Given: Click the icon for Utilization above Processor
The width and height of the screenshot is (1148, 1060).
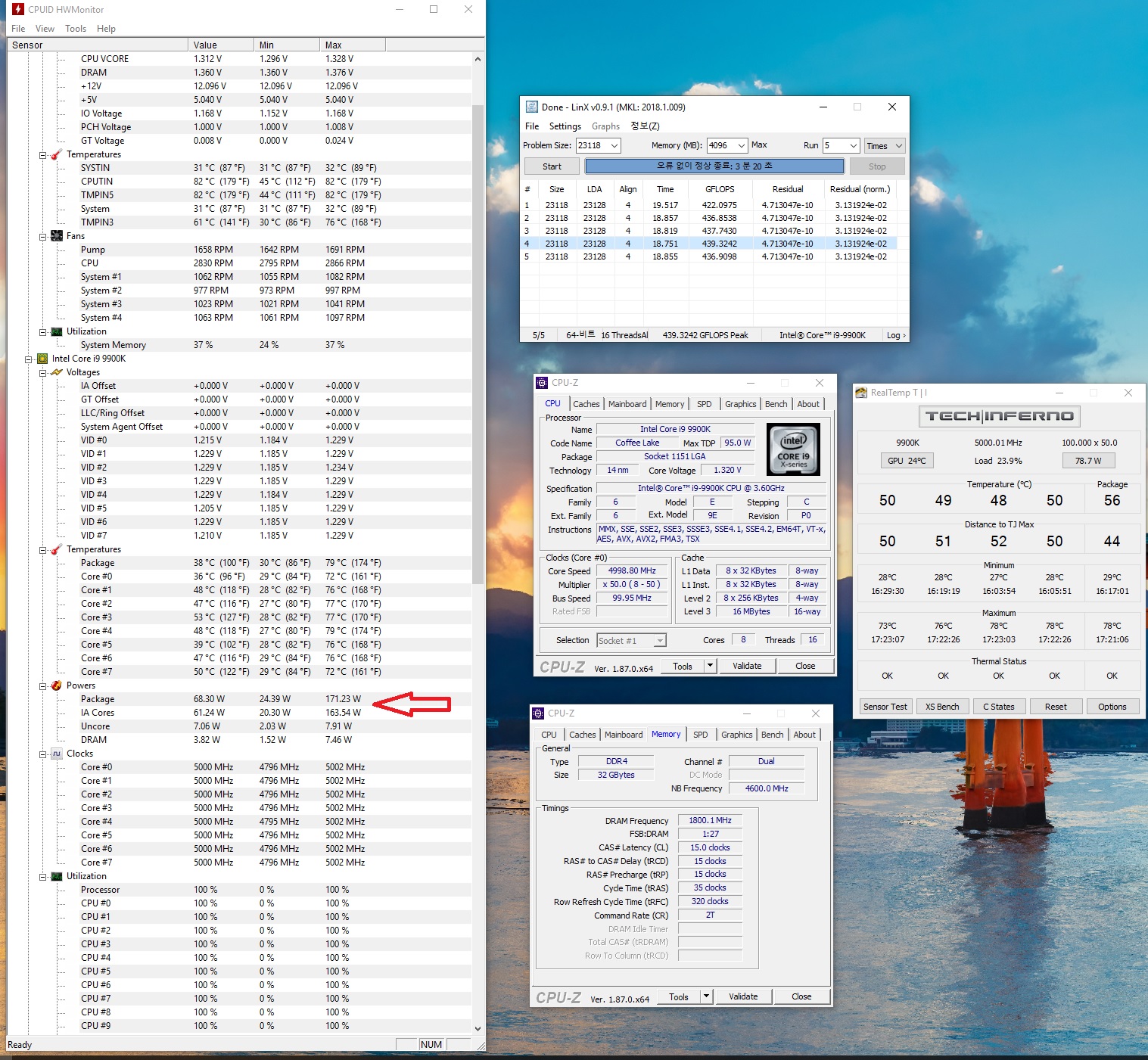Looking at the screenshot, I should [56, 876].
